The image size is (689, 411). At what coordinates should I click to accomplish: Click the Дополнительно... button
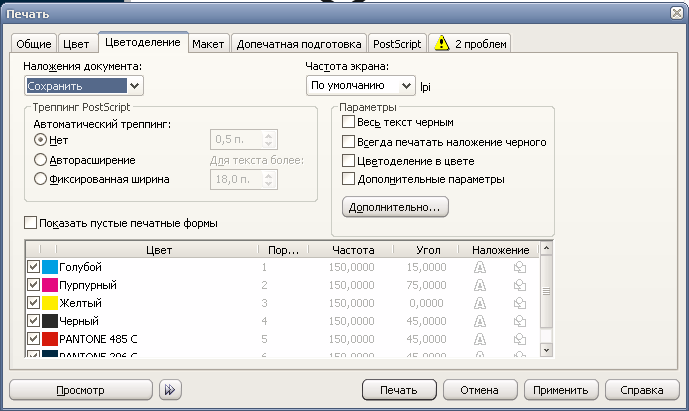[395, 207]
